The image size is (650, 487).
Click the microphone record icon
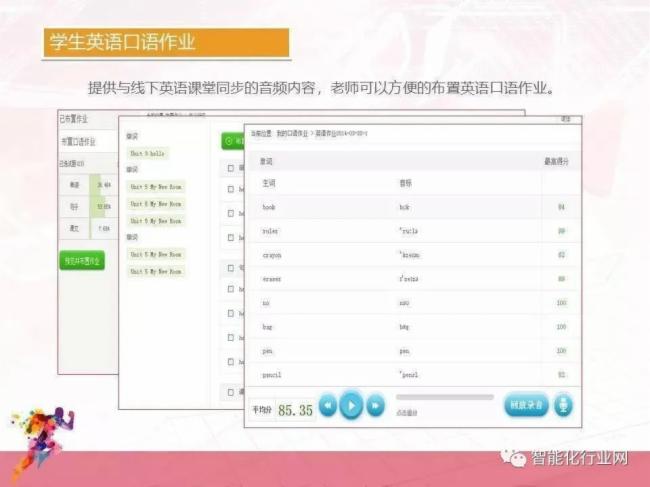pyautogui.click(x=565, y=406)
